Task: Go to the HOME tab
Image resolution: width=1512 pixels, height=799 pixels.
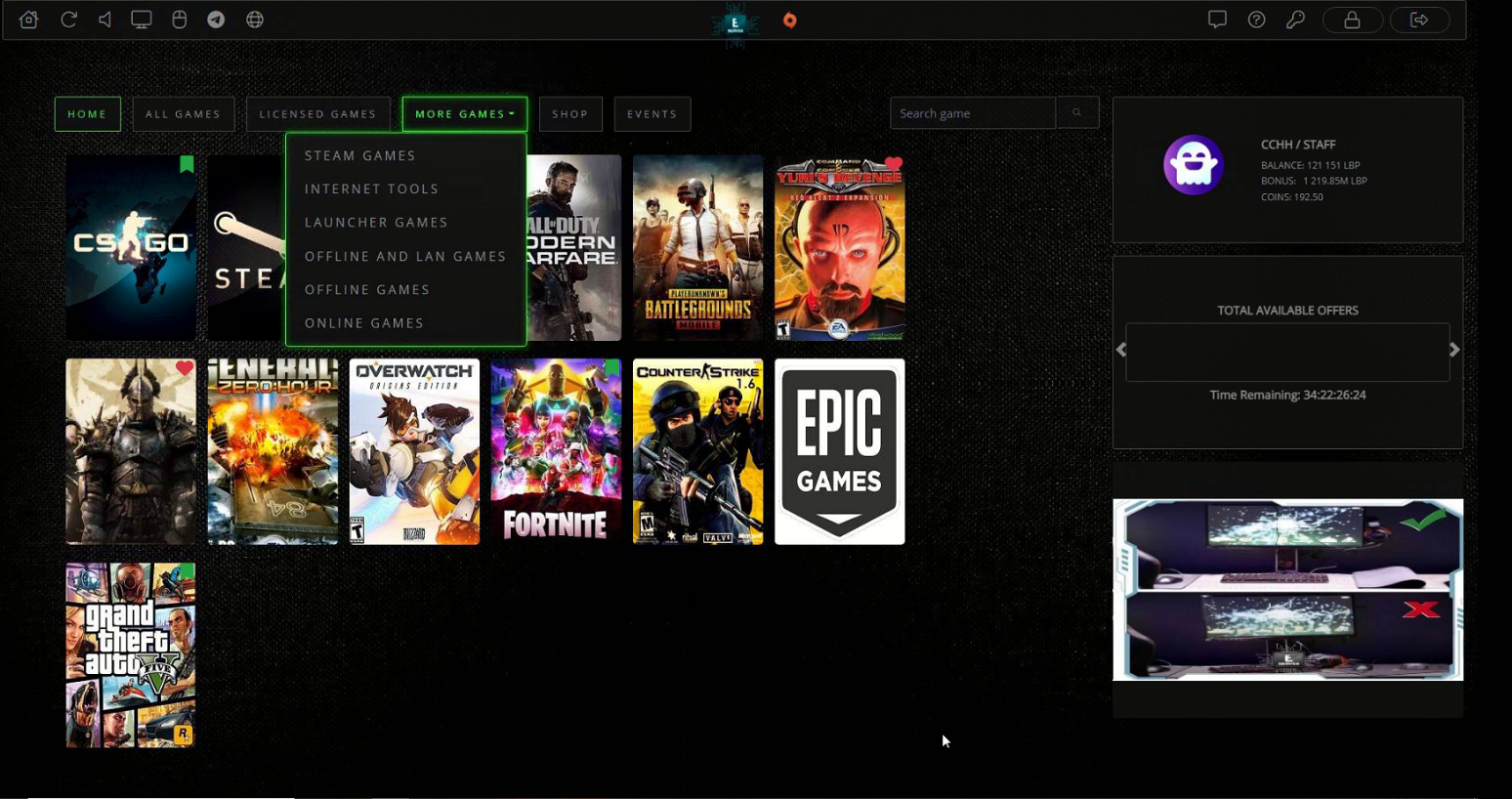Action: tap(88, 114)
